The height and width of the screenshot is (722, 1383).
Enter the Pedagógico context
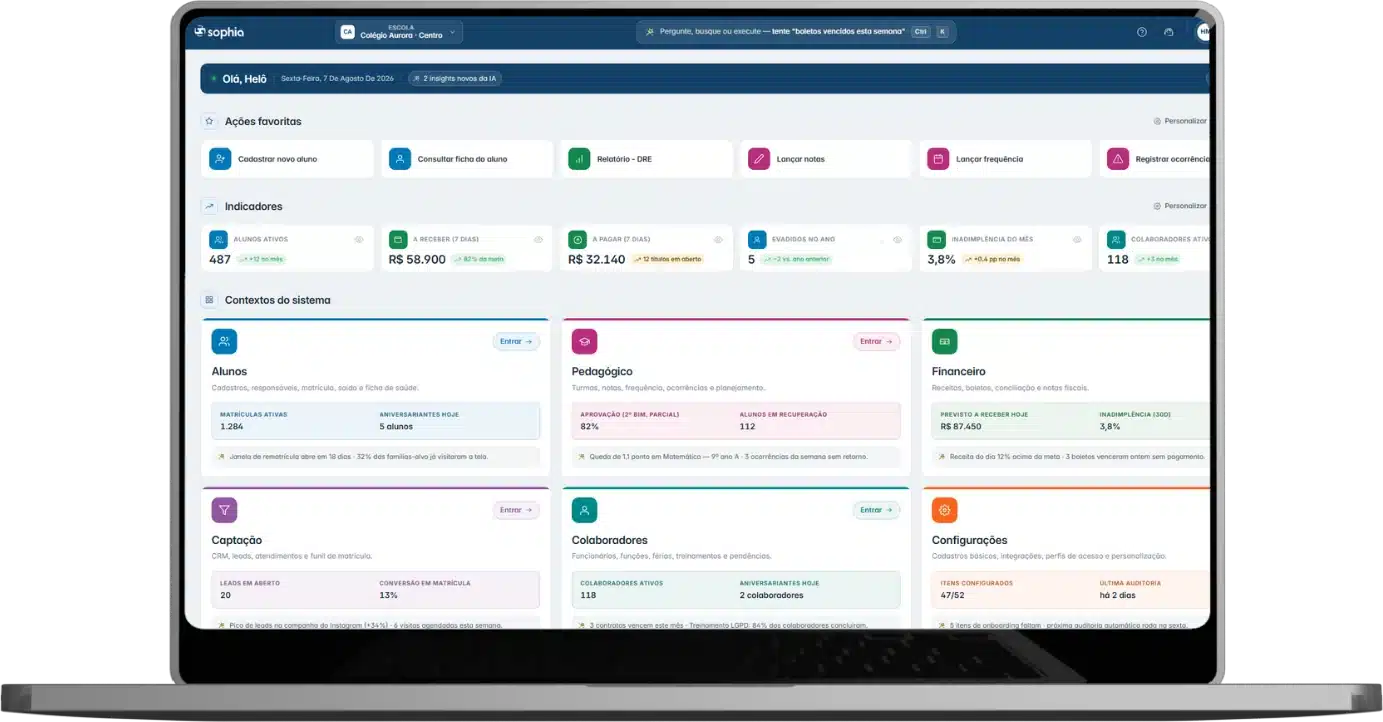[876, 342]
